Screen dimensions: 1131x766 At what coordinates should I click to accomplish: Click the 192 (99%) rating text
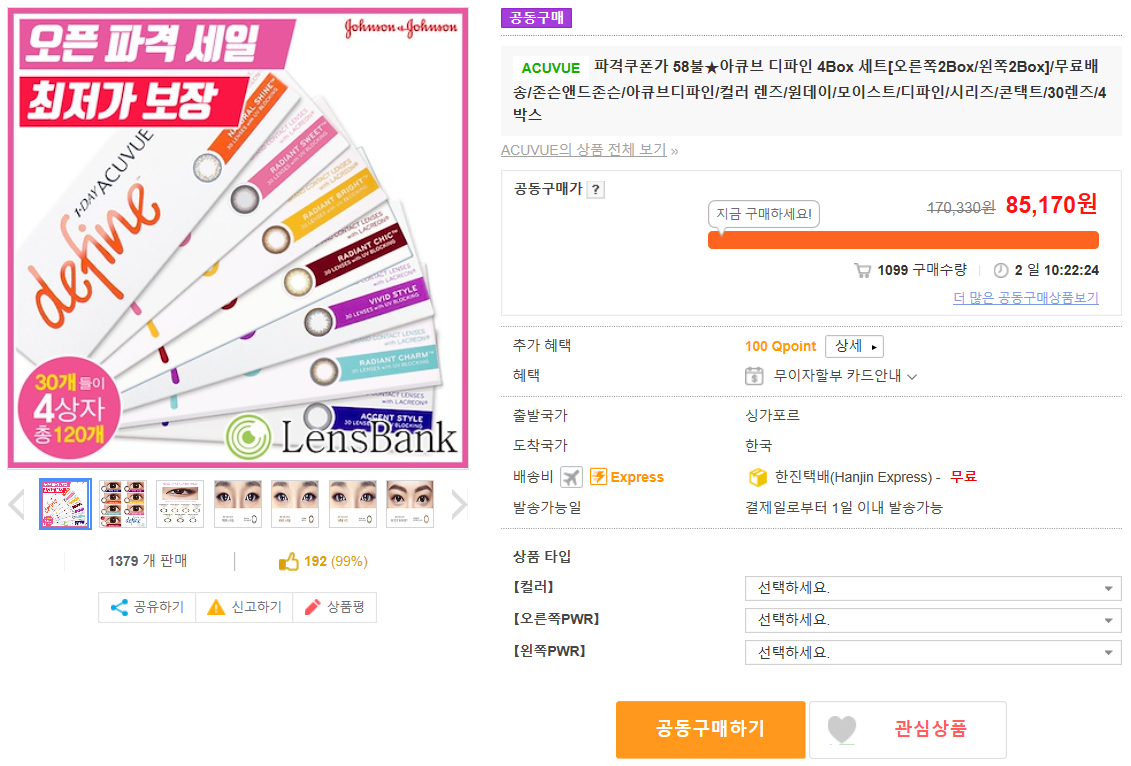335,561
